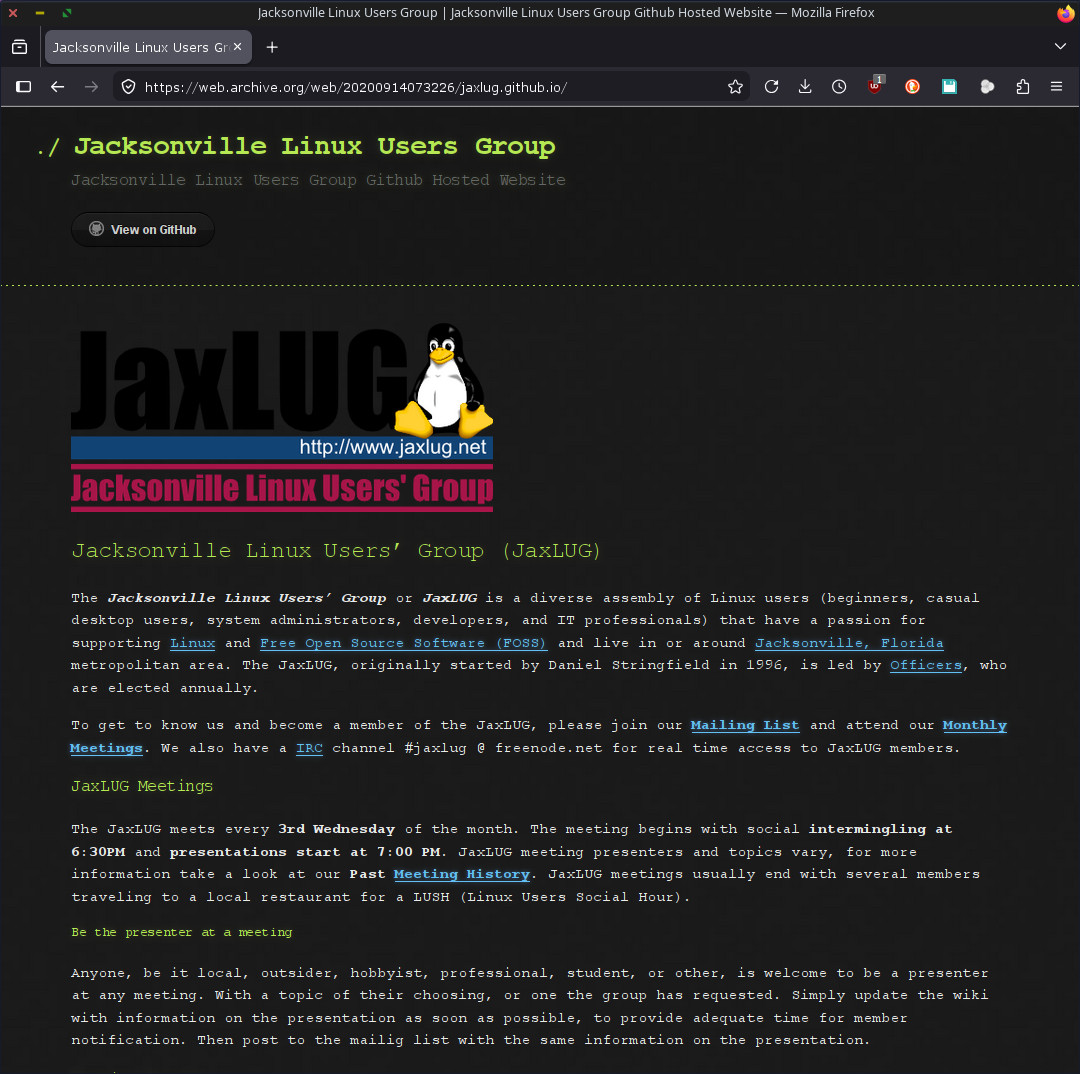This screenshot has width=1080, height=1074.
Task: Open uBlock Origin extension icon
Action: click(x=875, y=85)
